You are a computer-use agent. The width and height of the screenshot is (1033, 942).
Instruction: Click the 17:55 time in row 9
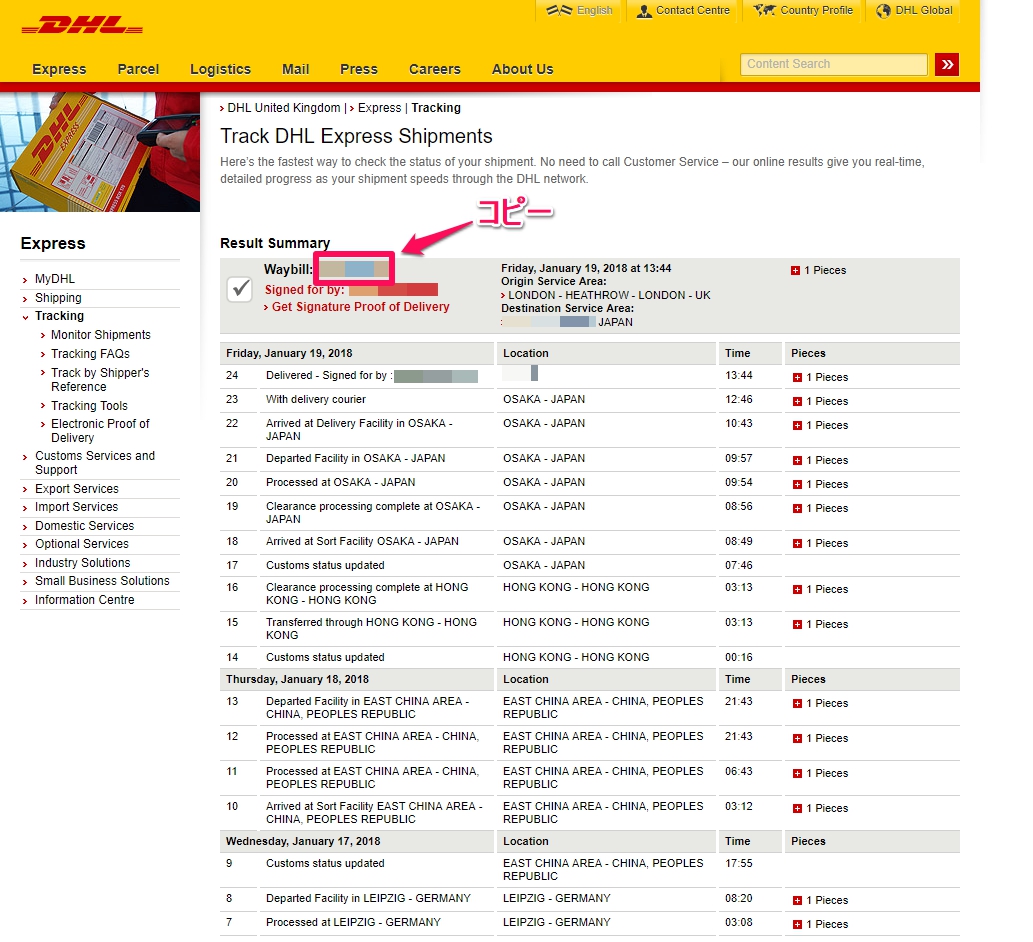[739, 864]
